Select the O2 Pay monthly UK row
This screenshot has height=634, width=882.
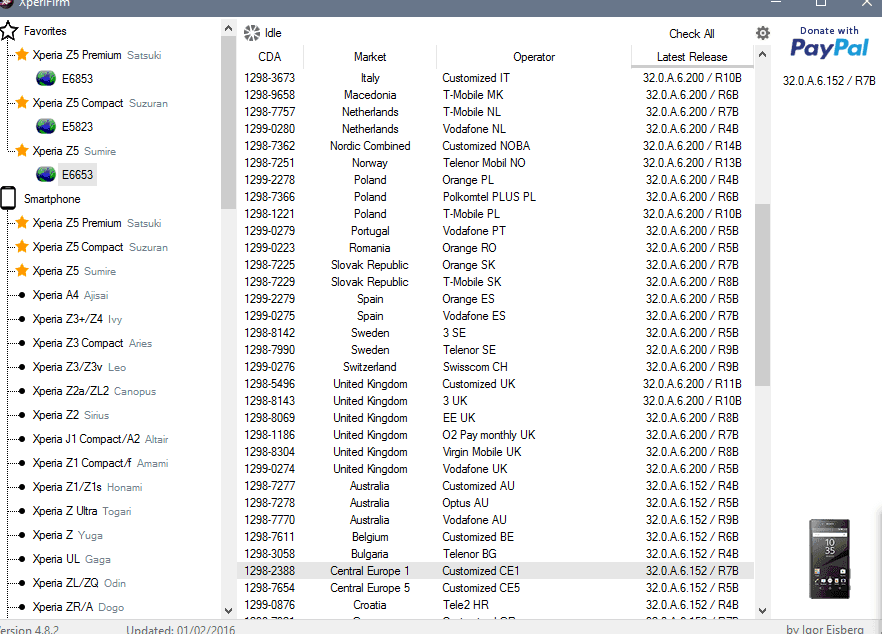(x=495, y=435)
